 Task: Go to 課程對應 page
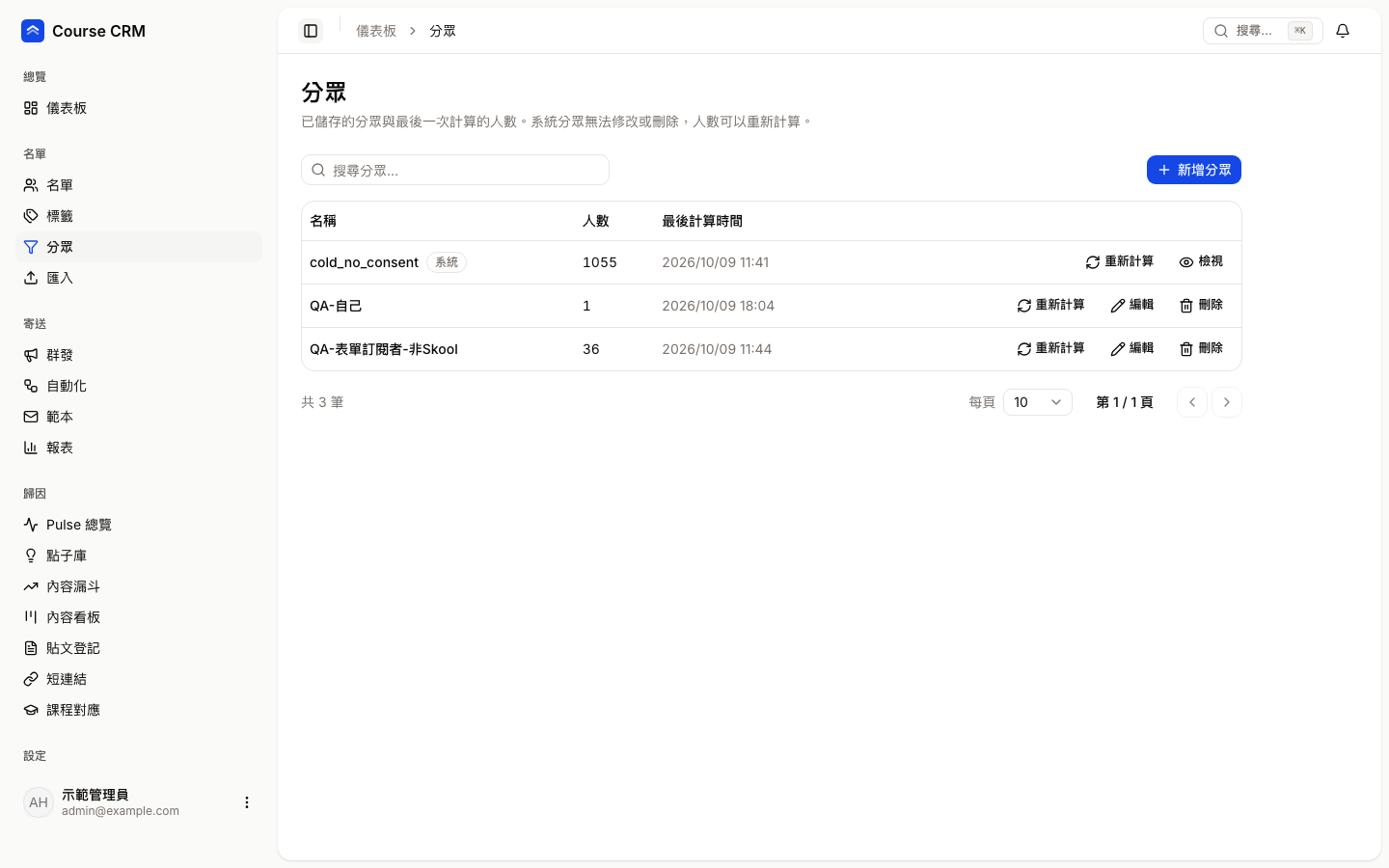[x=139, y=710]
